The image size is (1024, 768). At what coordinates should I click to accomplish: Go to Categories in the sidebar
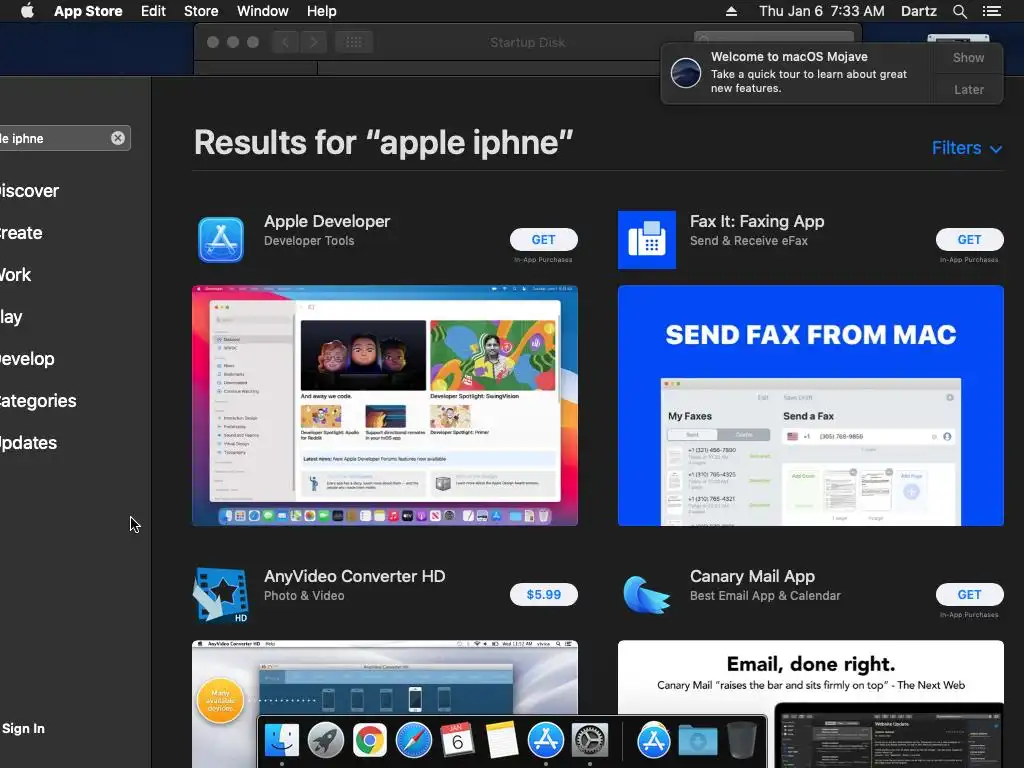pos(38,400)
